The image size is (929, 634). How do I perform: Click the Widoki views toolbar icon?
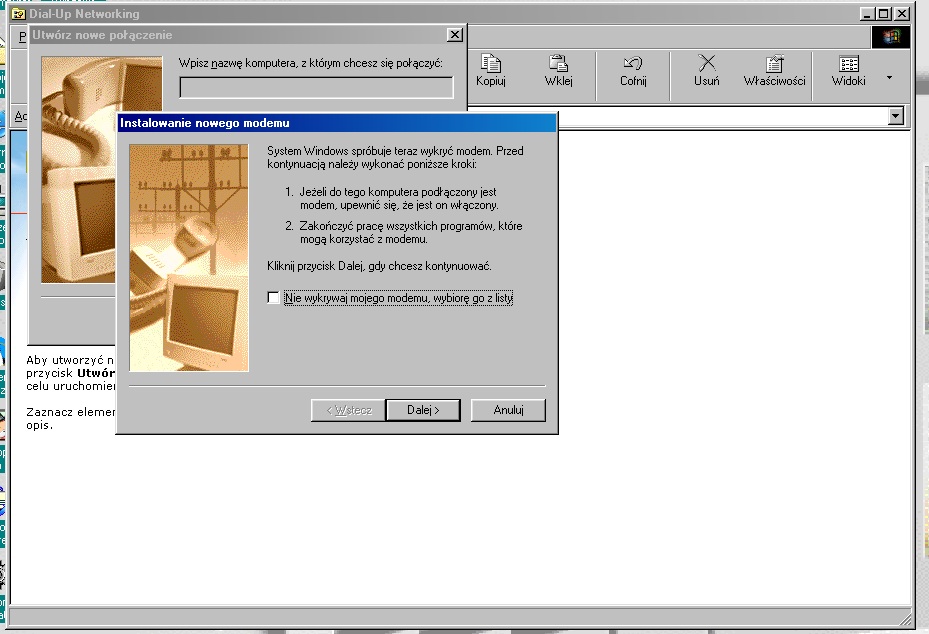(848, 71)
